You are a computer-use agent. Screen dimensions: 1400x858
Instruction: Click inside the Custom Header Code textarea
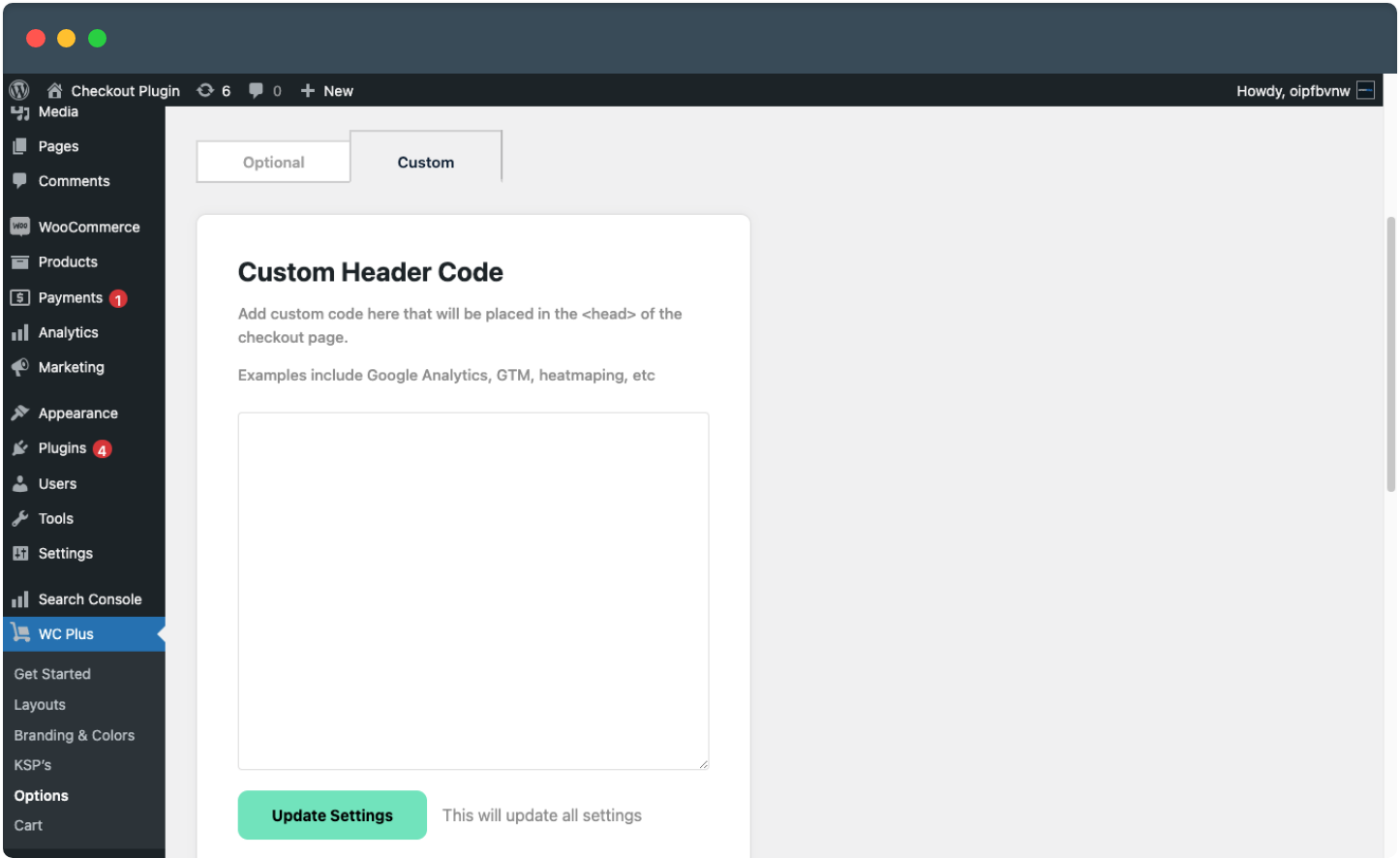click(473, 591)
